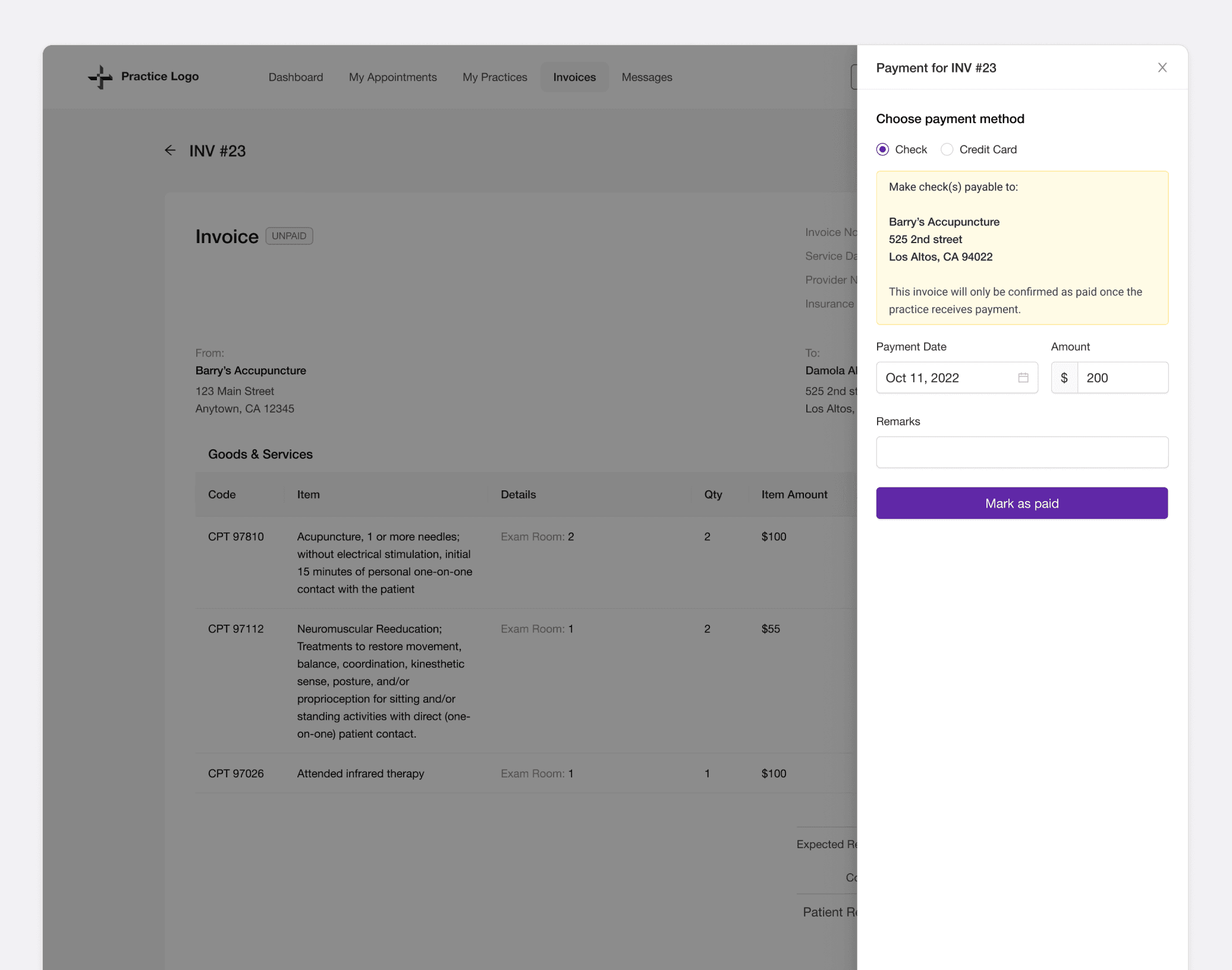Open the Dashboard nav item
This screenshot has width=1232, height=970.
[296, 77]
